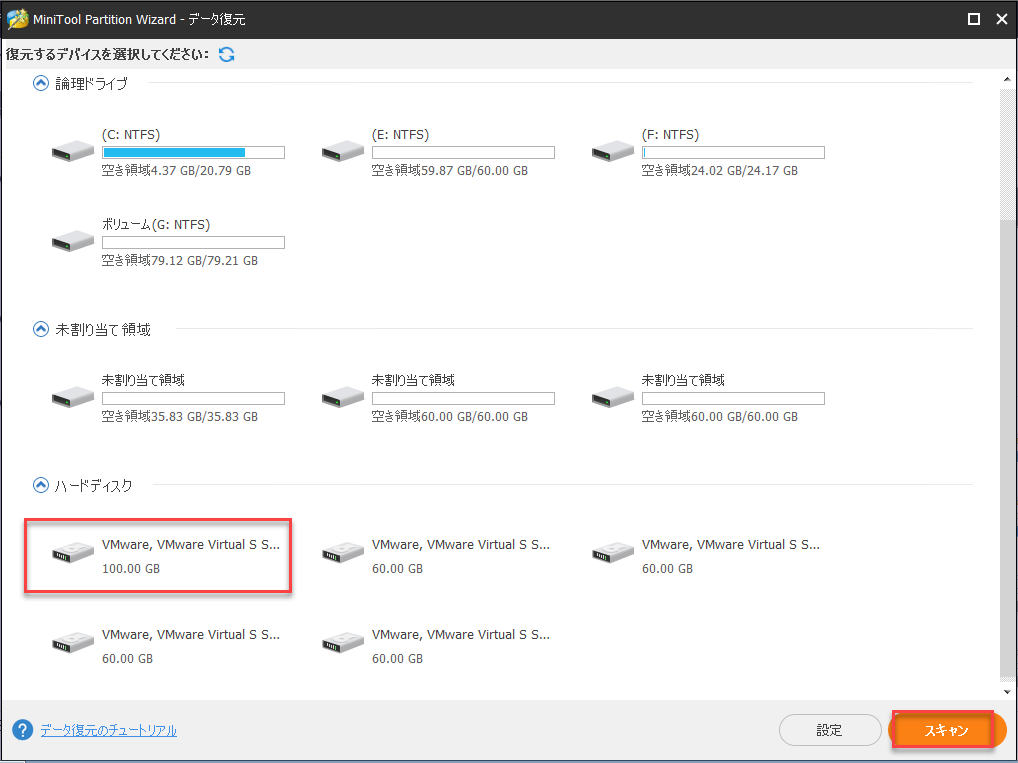
Task: Click the help question mark icon
Action: tap(23, 731)
